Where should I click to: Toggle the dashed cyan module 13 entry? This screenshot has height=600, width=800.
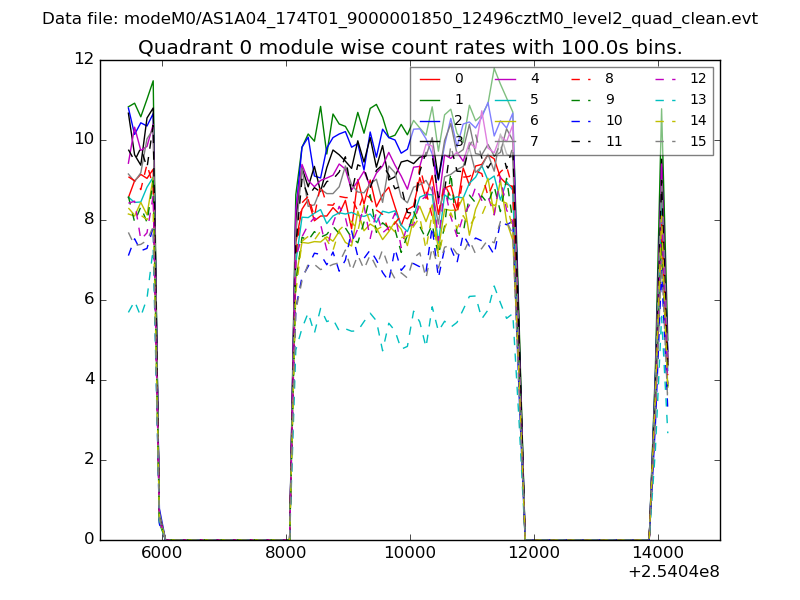[x=665, y=99]
